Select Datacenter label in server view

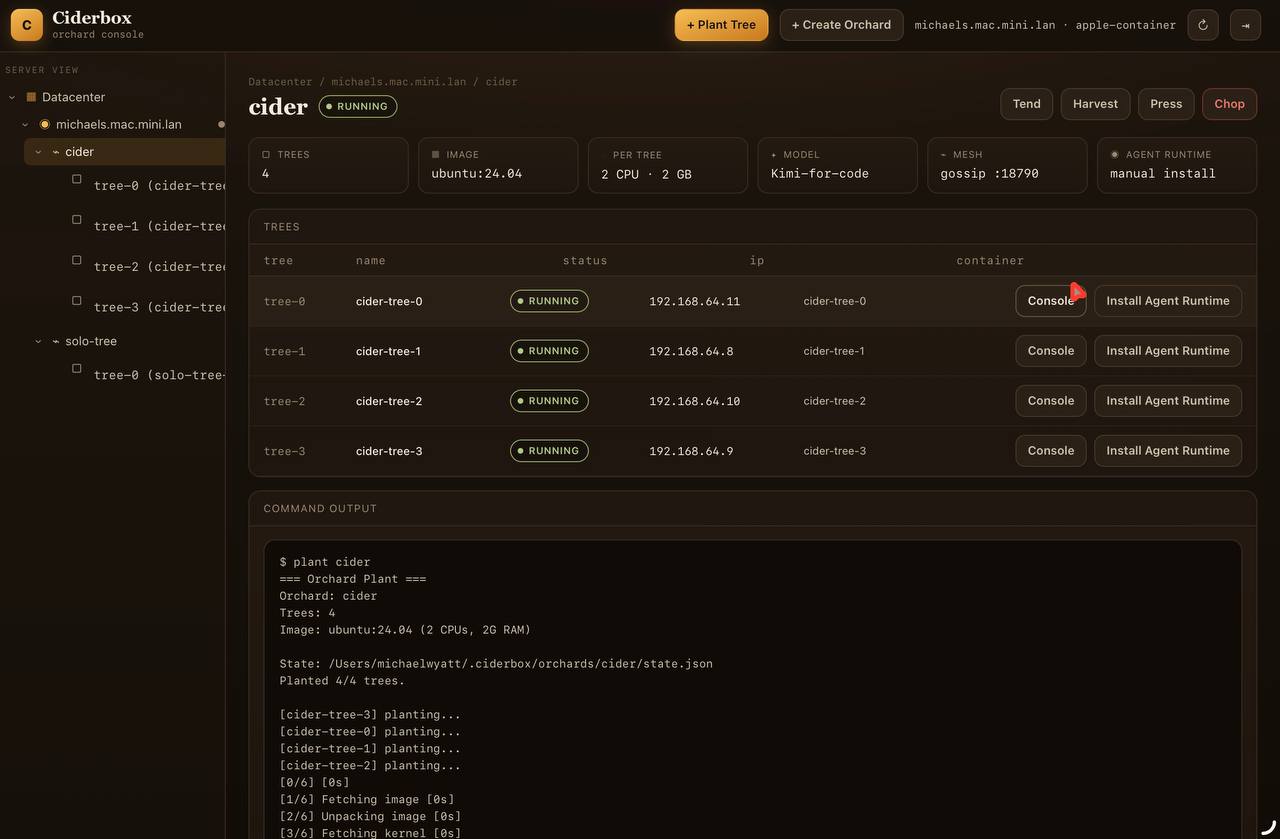click(73, 97)
